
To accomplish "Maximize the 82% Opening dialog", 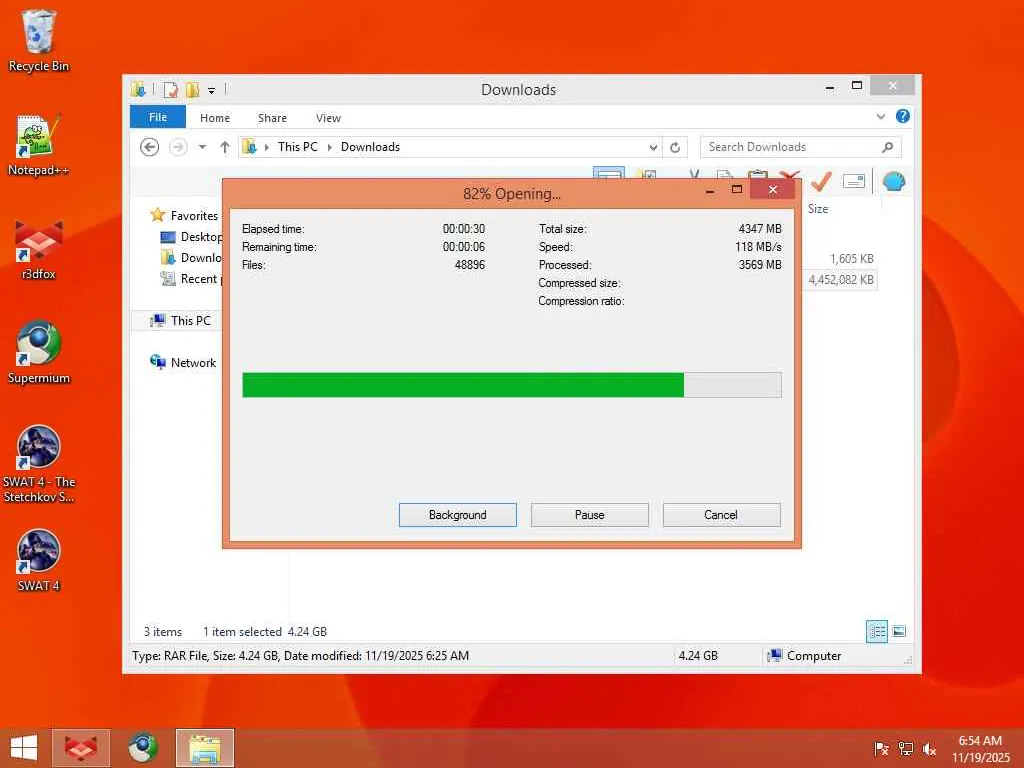I will click(x=737, y=190).
